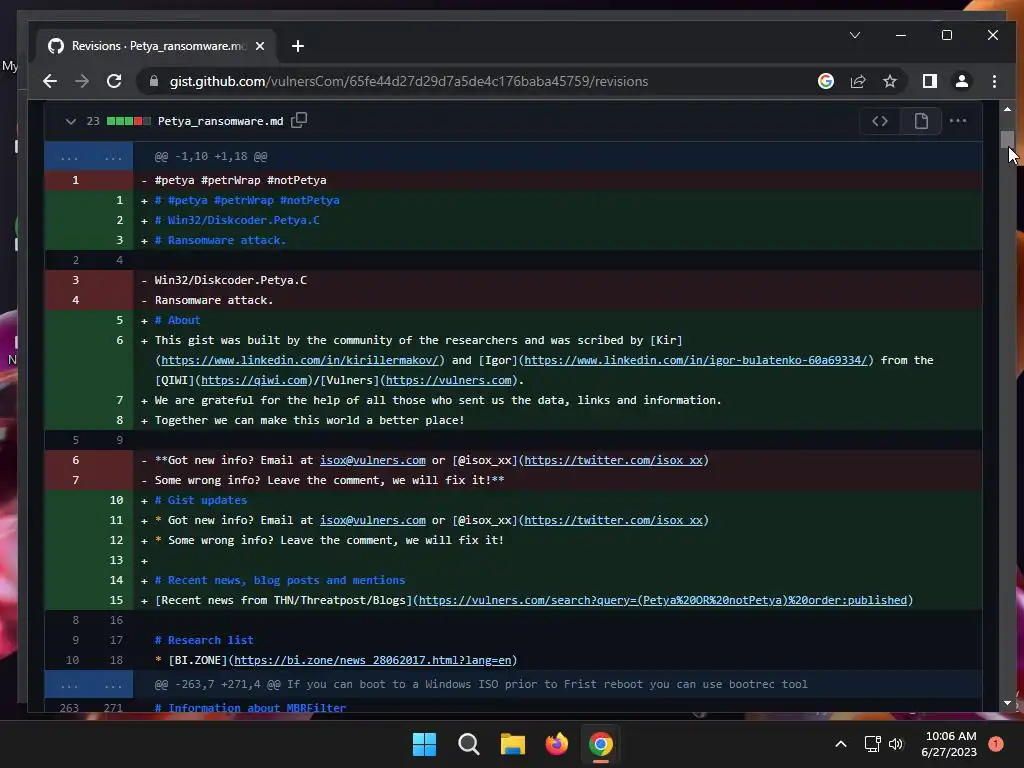Screen dimensions: 1024x768
Task: Copy the Petya_ransomware.md file name
Action: point(299,120)
